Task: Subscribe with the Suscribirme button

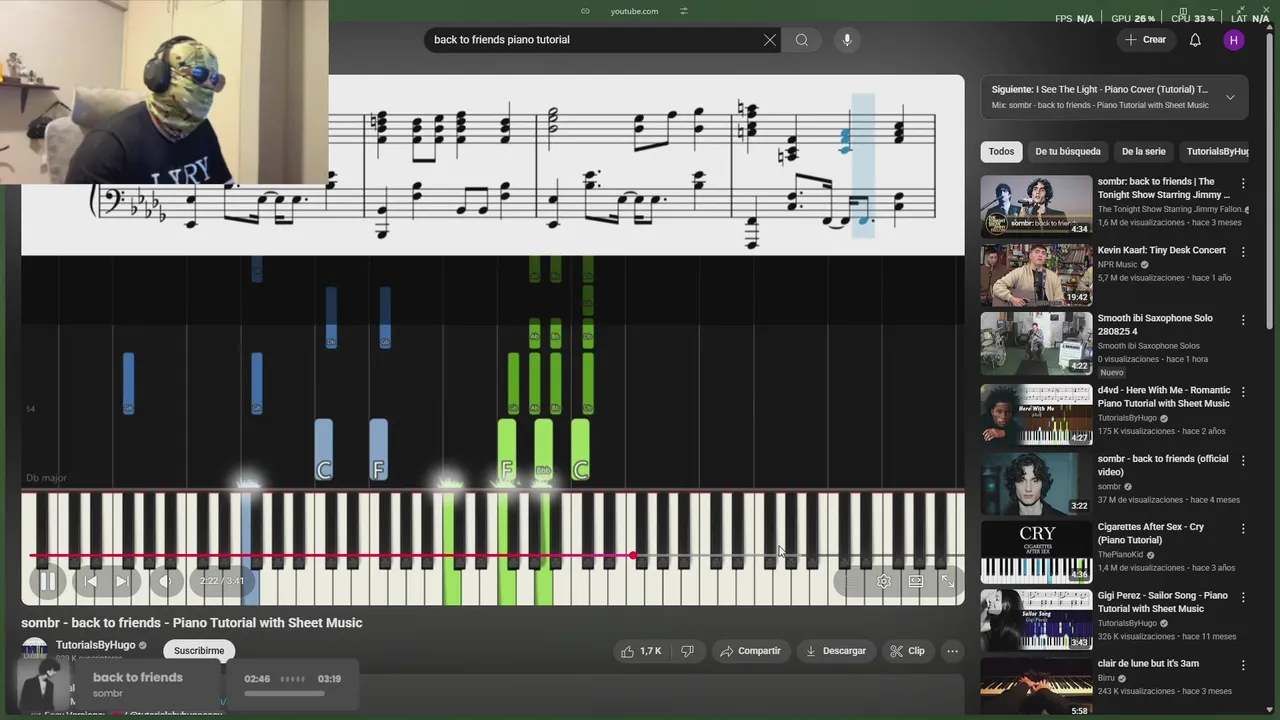Action: [x=199, y=651]
